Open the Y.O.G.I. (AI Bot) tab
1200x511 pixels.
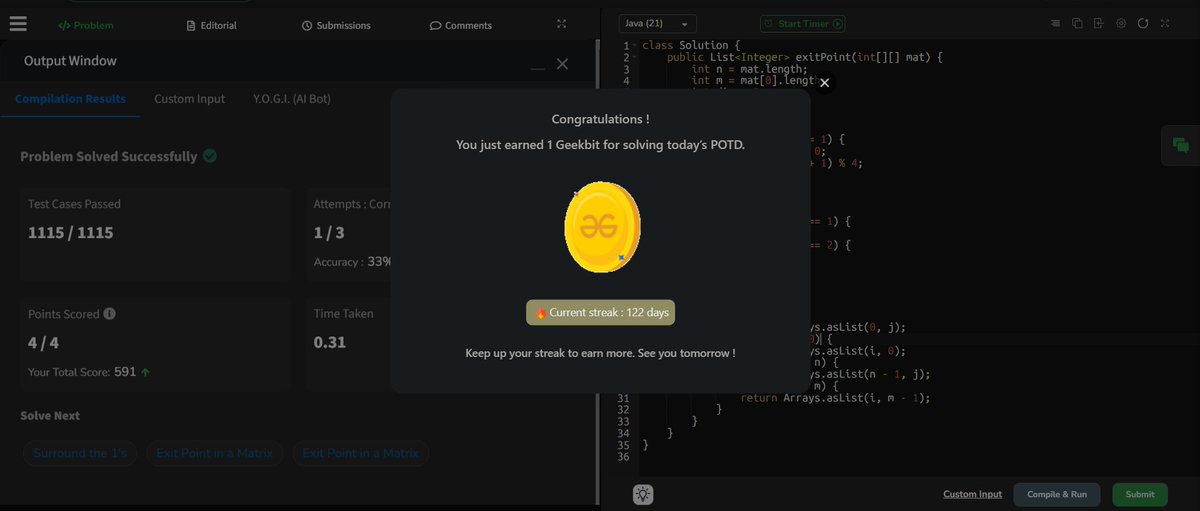pos(292,99)
